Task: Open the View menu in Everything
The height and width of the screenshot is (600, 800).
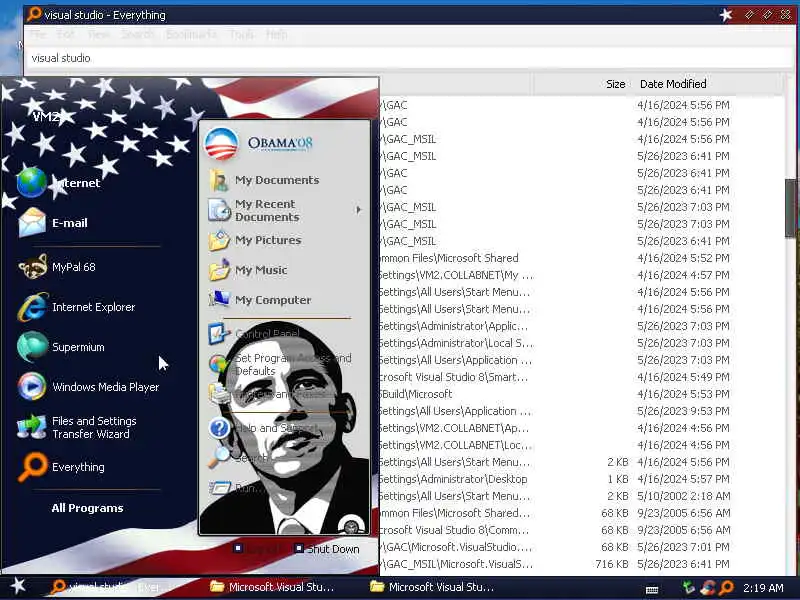Action: click(x=99, y=34)
